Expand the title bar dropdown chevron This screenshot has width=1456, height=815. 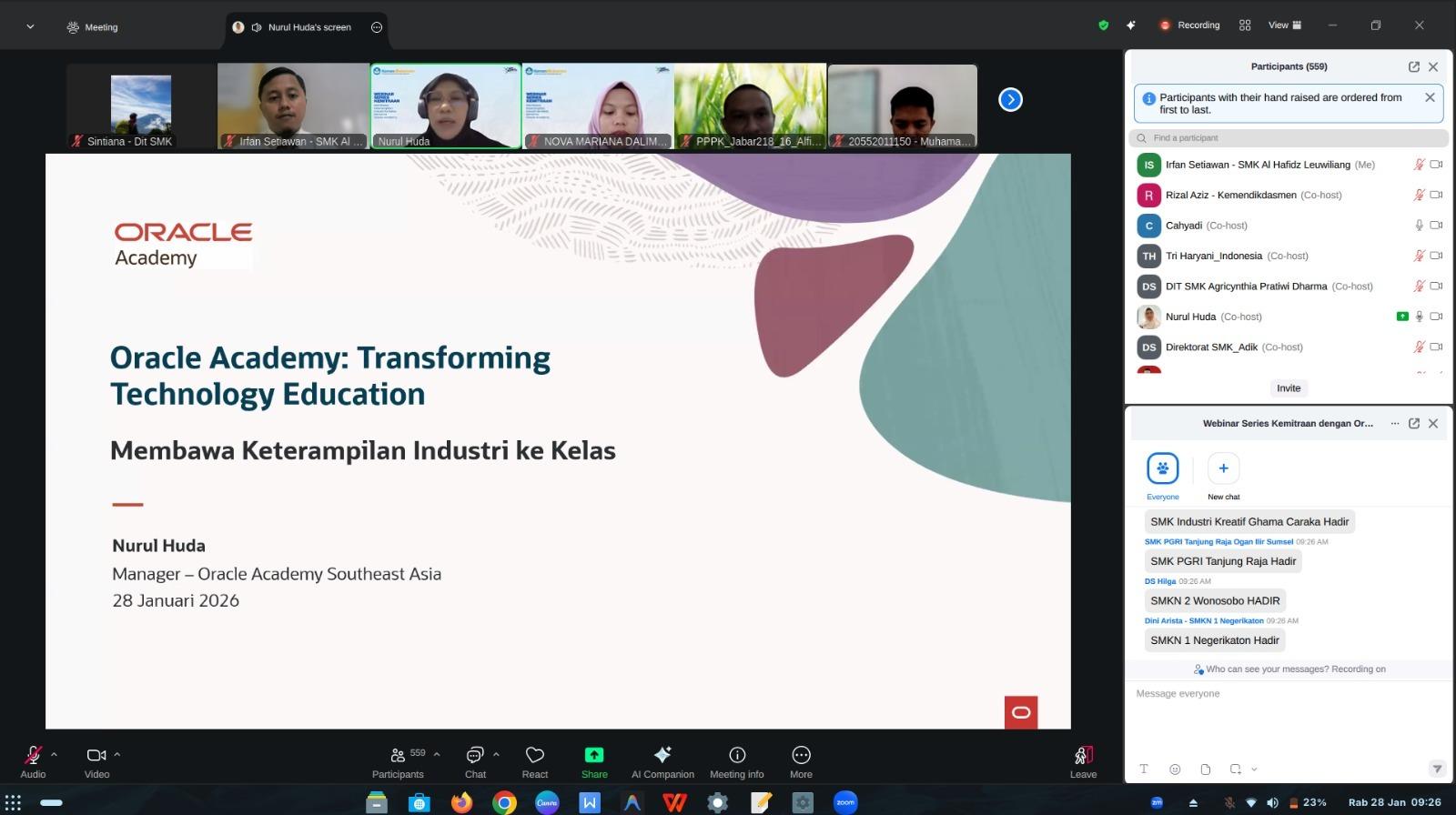point(30,27)
